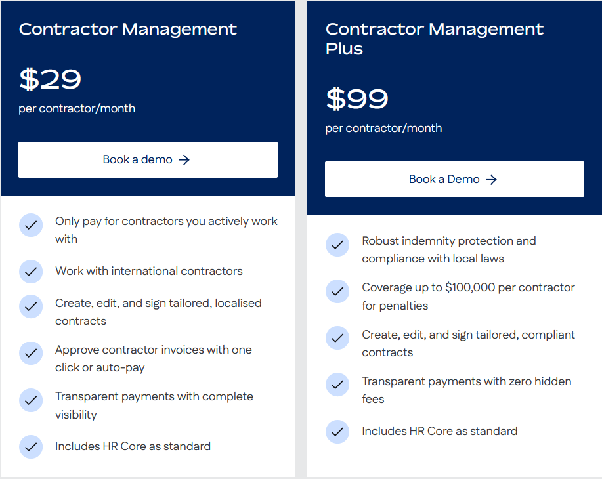Click checkmark beside Transparent payments with complete visibility
Image resolution: width=602 pixels, height=479 pixels.
coord(31,400)
